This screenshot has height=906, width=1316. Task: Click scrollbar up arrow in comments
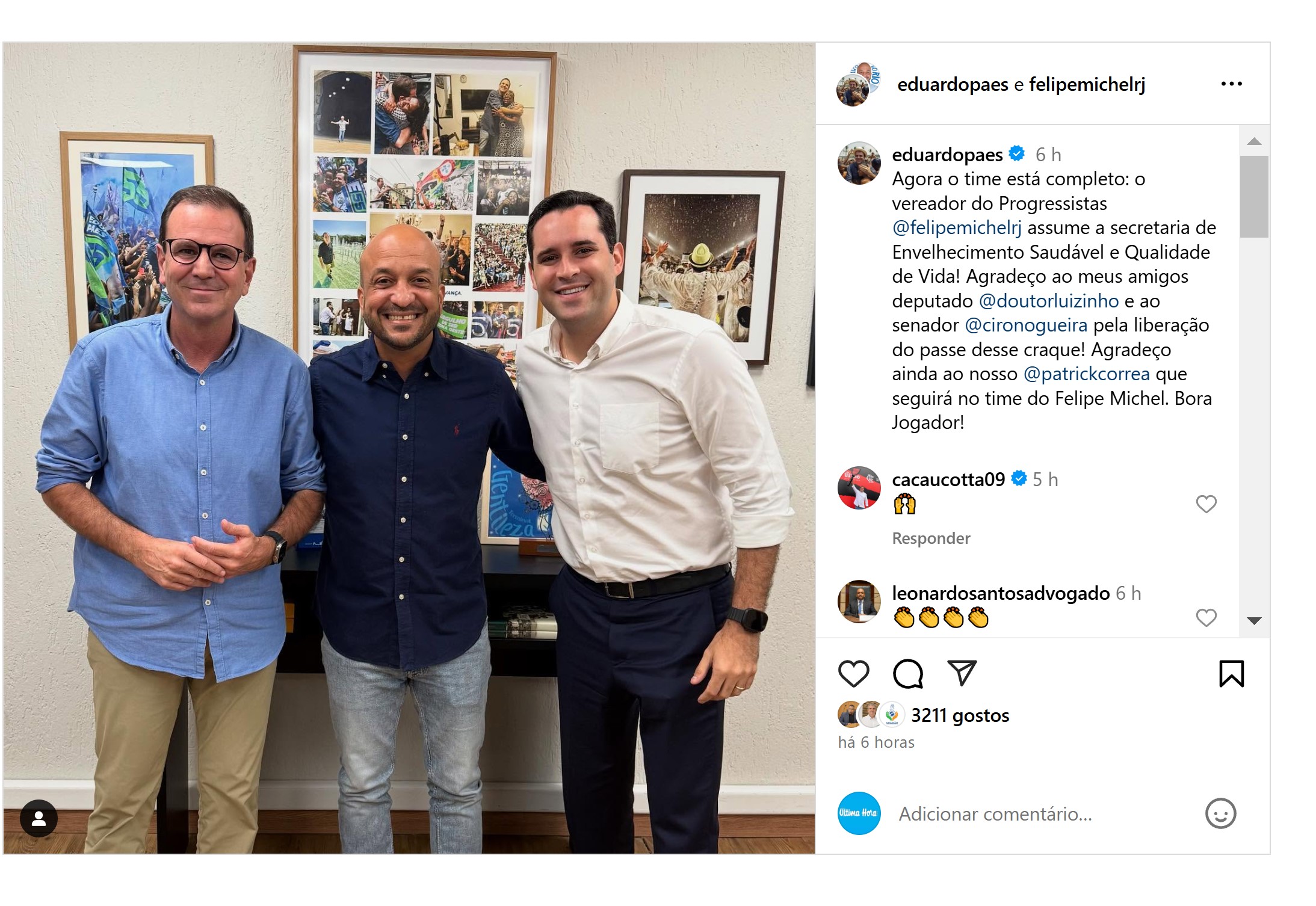(x=1254, y=141)
